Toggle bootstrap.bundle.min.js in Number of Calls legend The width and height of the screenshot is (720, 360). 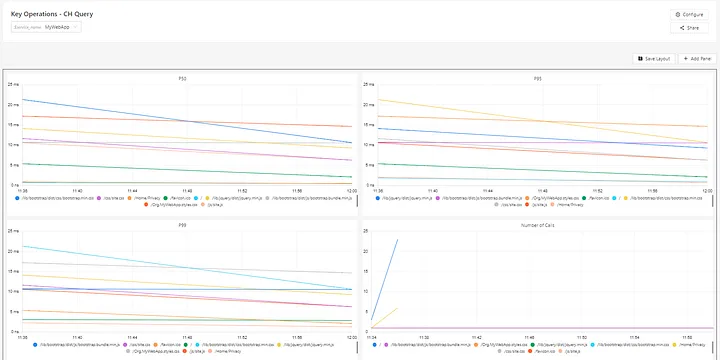coord(428,344)
